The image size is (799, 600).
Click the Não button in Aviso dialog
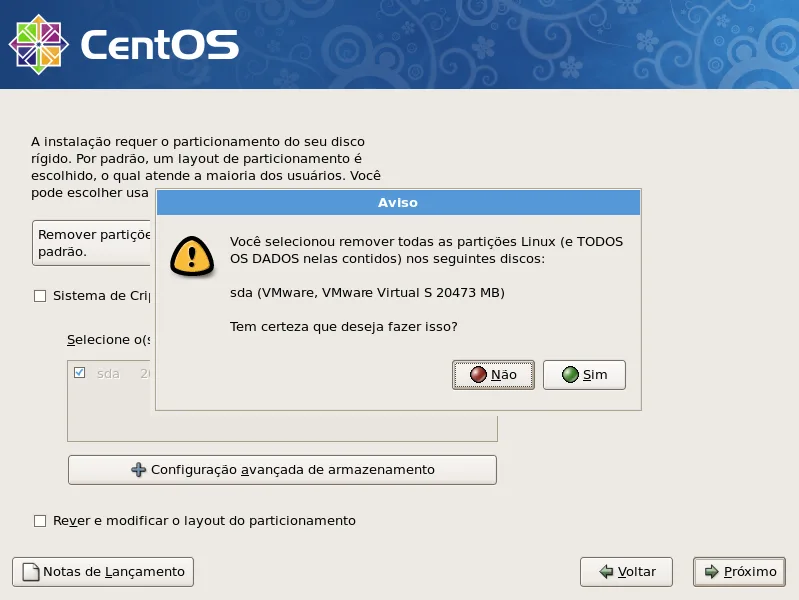(493, 375)
